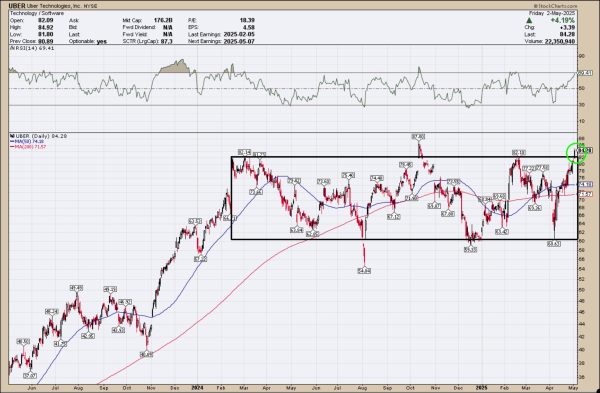
Task: Select the Technology / Software sector label
Action: [37, 13]
